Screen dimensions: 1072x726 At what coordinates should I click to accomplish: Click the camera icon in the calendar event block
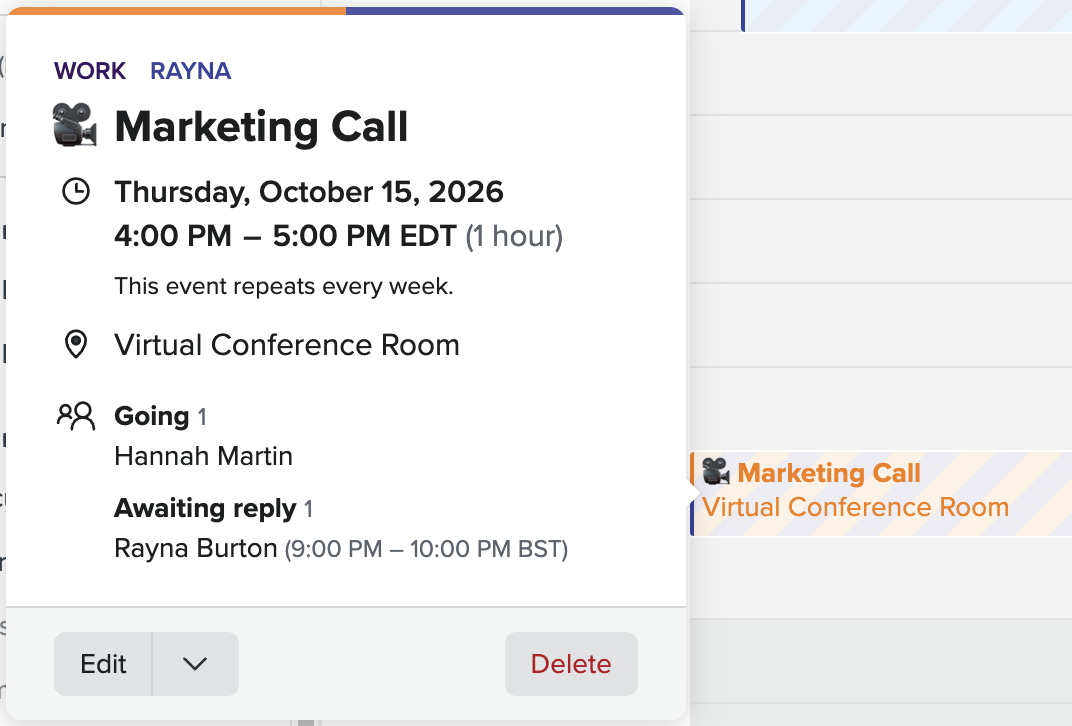pyautogui.click(x=716, y=472)
